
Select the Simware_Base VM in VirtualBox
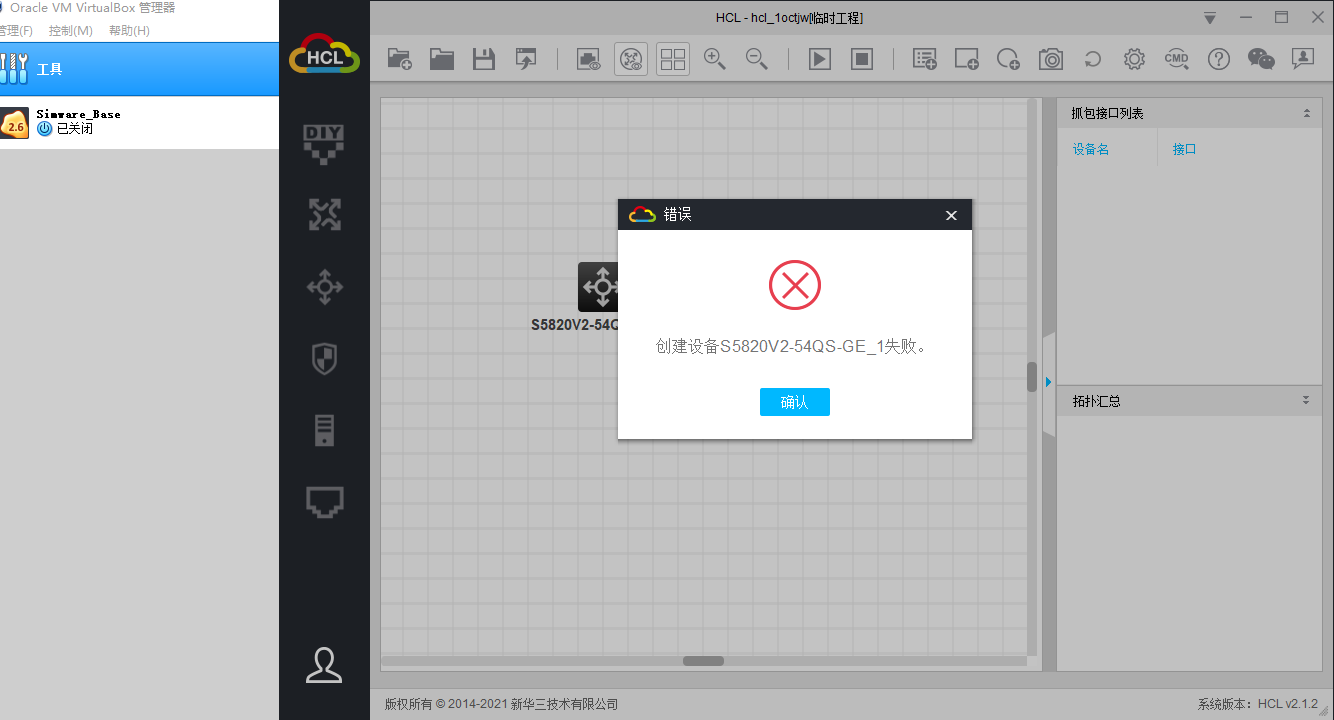click(x=139, y=123)
